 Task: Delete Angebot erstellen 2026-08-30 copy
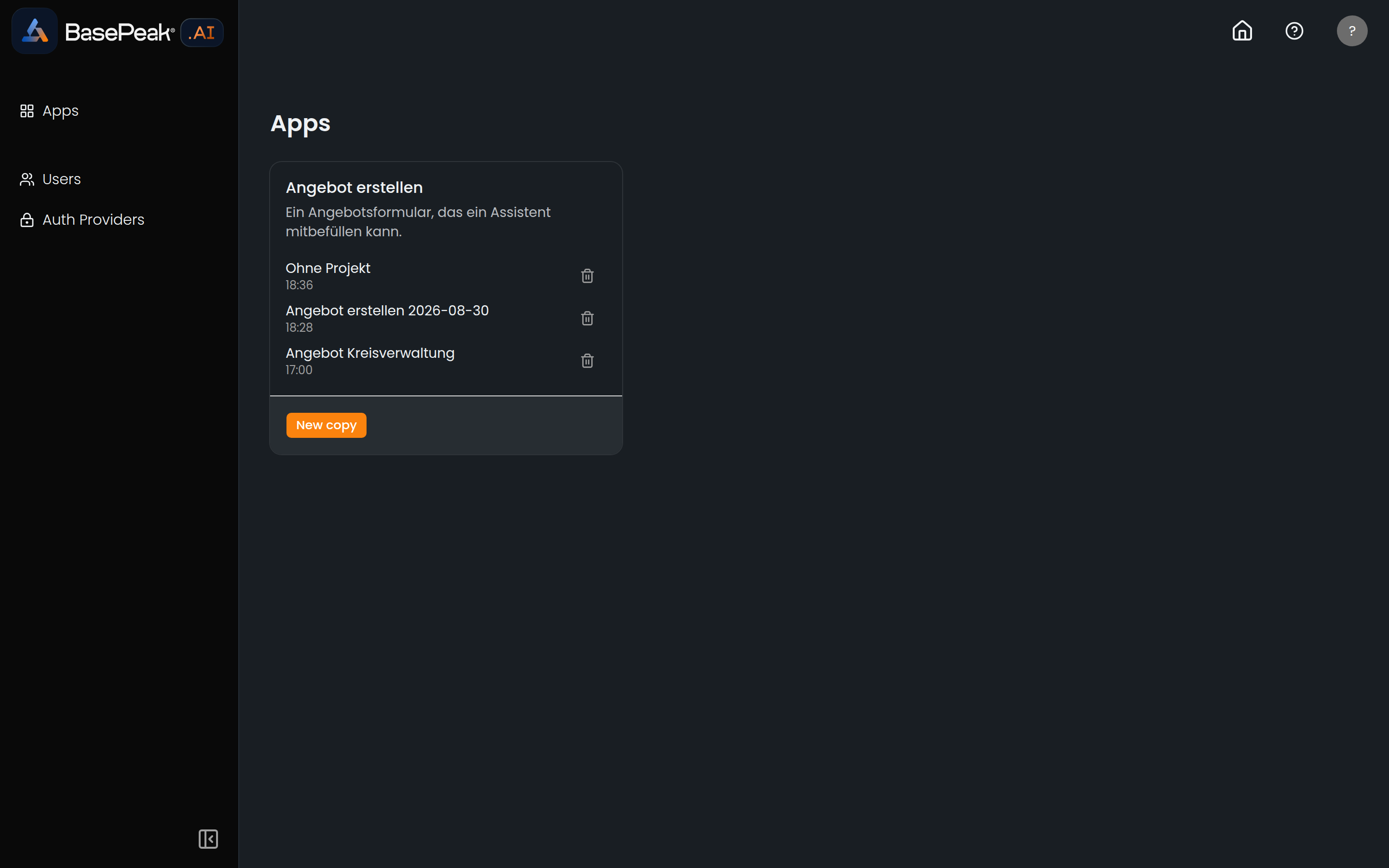coord(587,319)
